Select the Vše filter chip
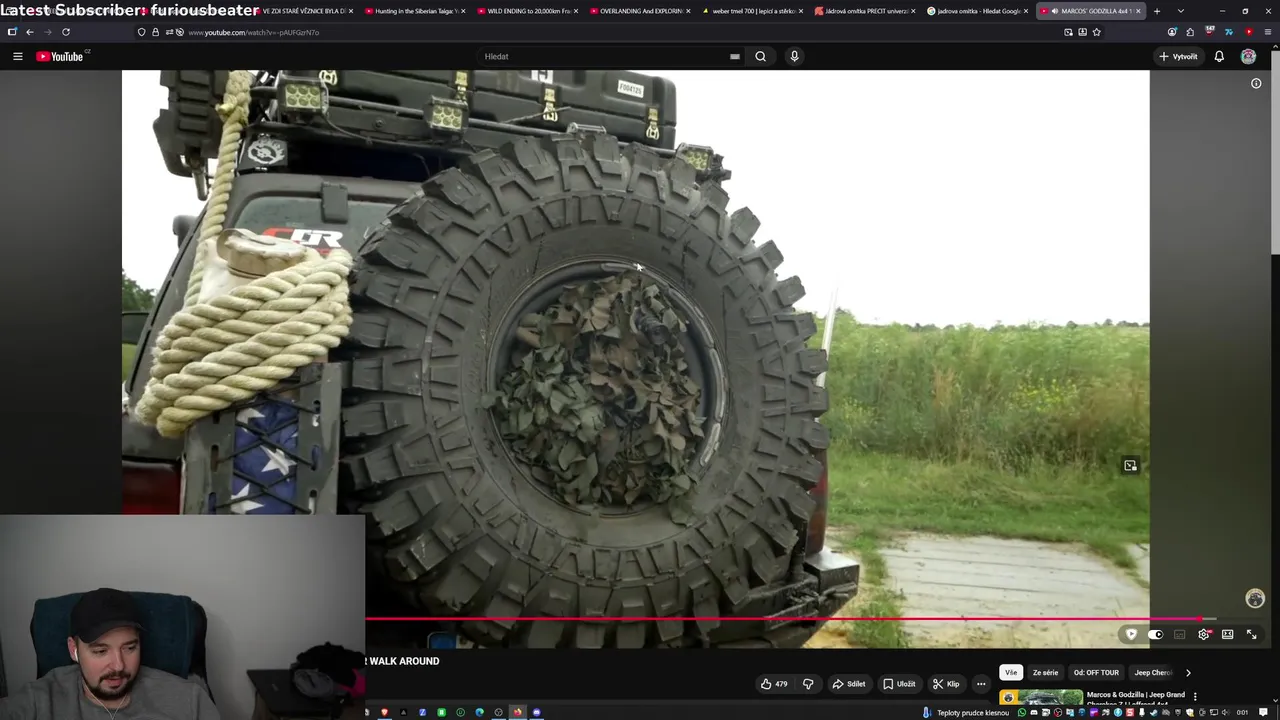 (x=1011, y=673)
